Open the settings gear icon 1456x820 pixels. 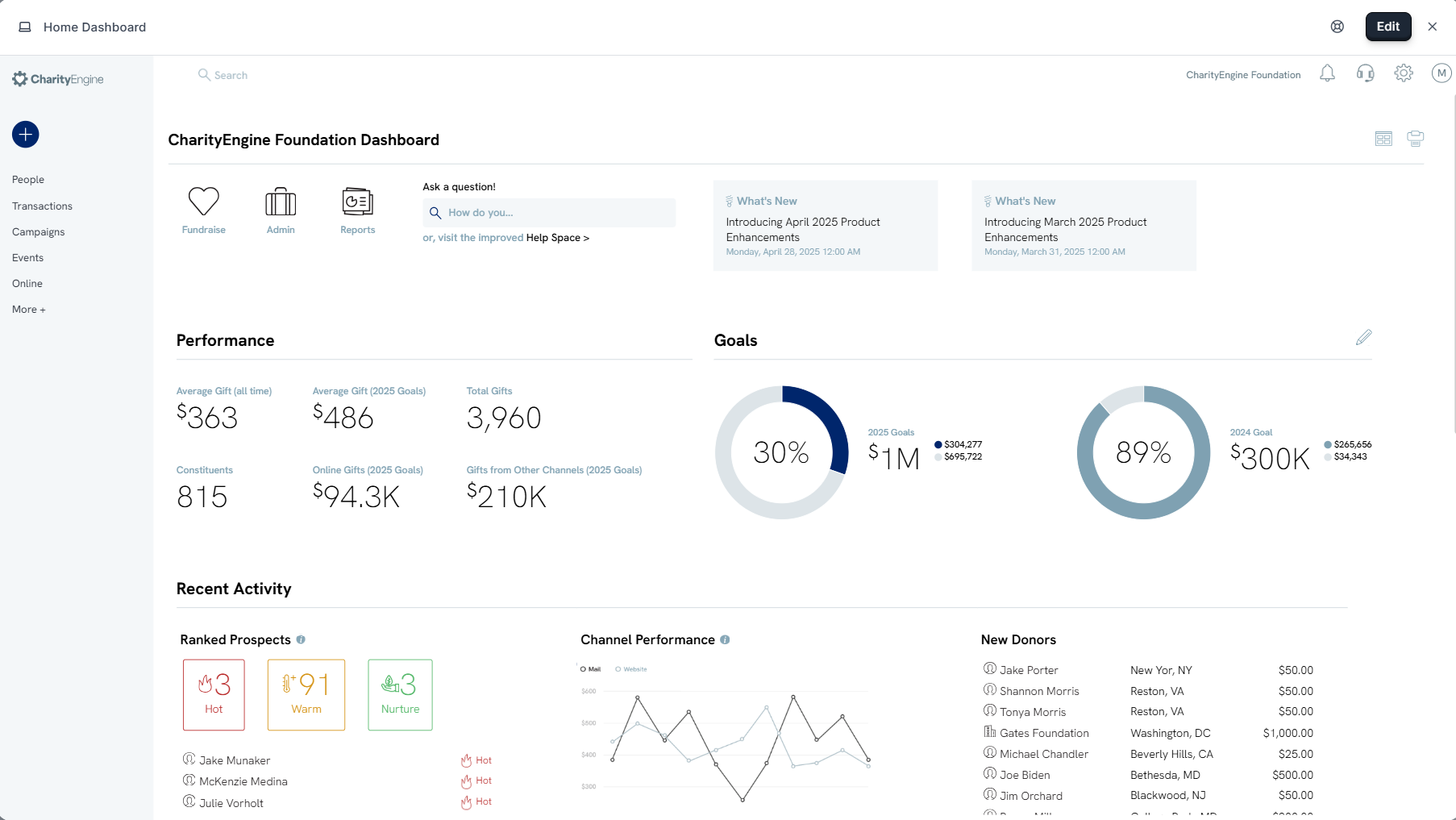[x=1404, y=73]
